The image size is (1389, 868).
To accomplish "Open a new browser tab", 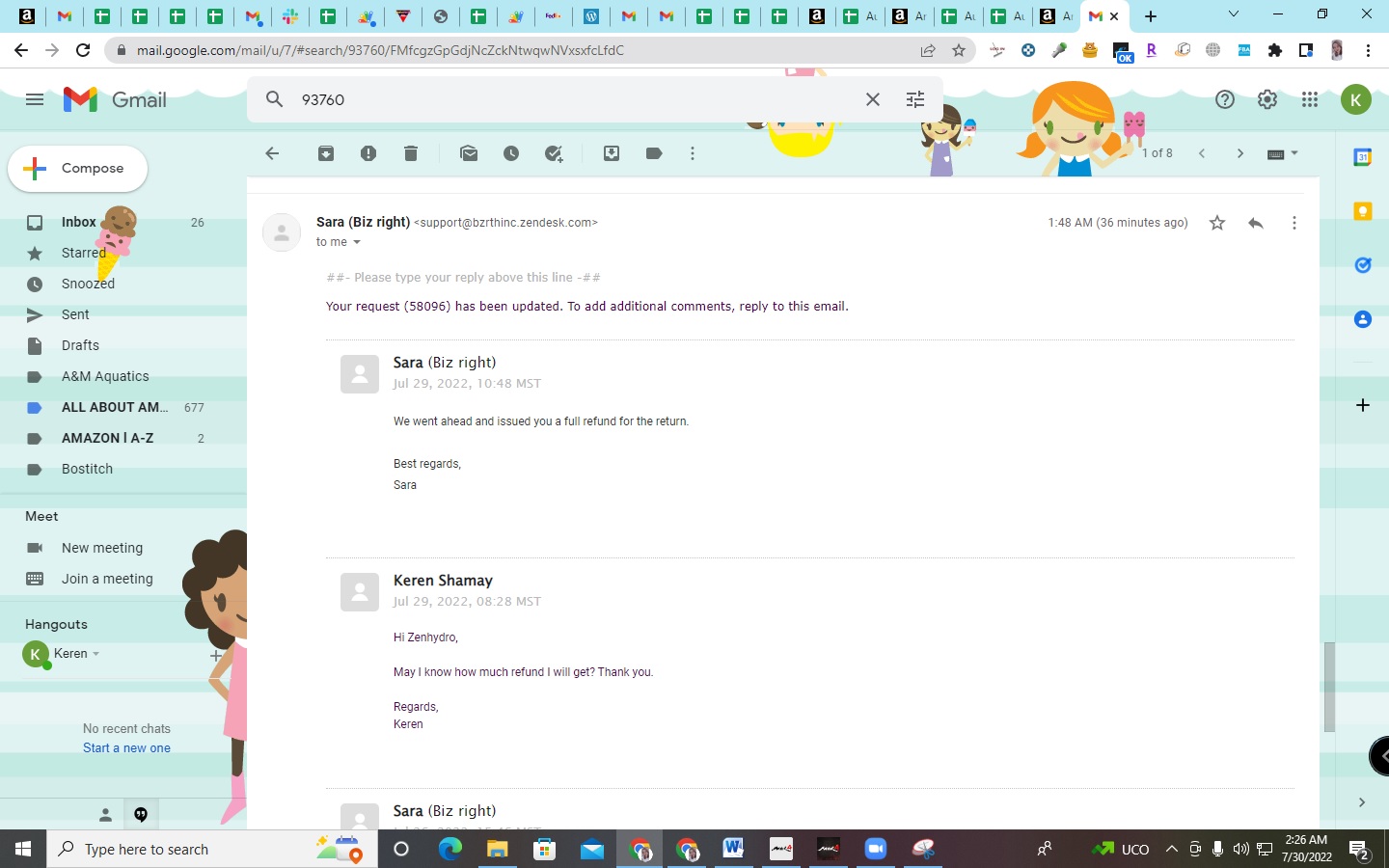I will click(x=1151, y=16).
